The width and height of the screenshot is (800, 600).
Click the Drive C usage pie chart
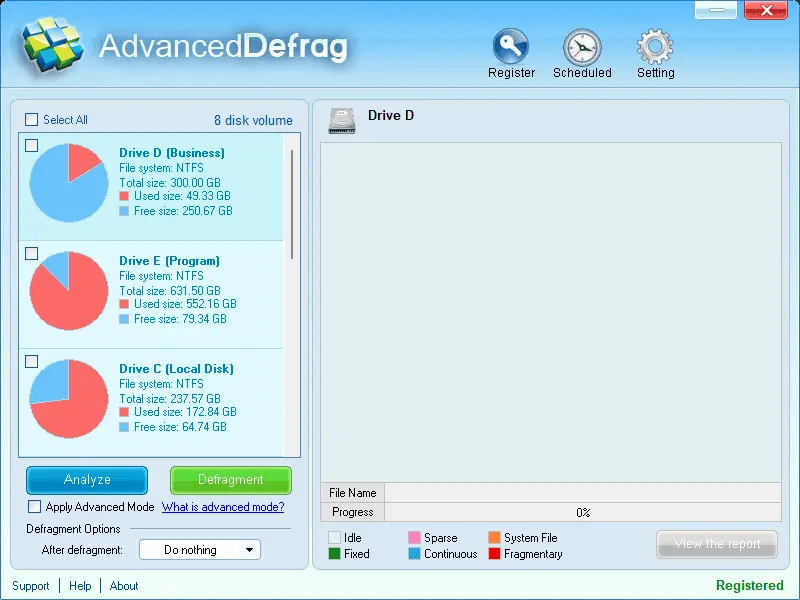tap(69, 398)
